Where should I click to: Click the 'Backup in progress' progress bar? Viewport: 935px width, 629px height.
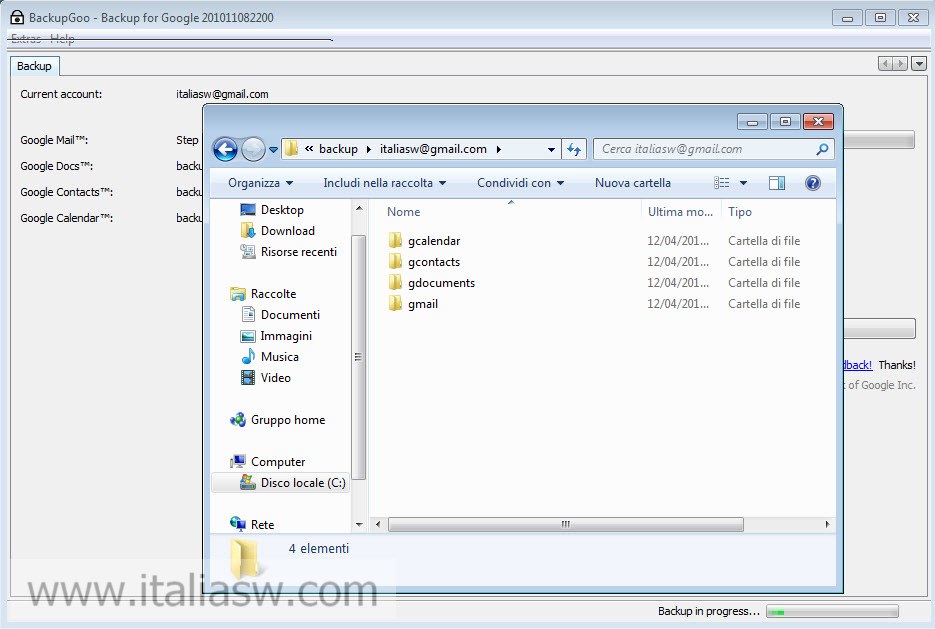tap(832, 612)
